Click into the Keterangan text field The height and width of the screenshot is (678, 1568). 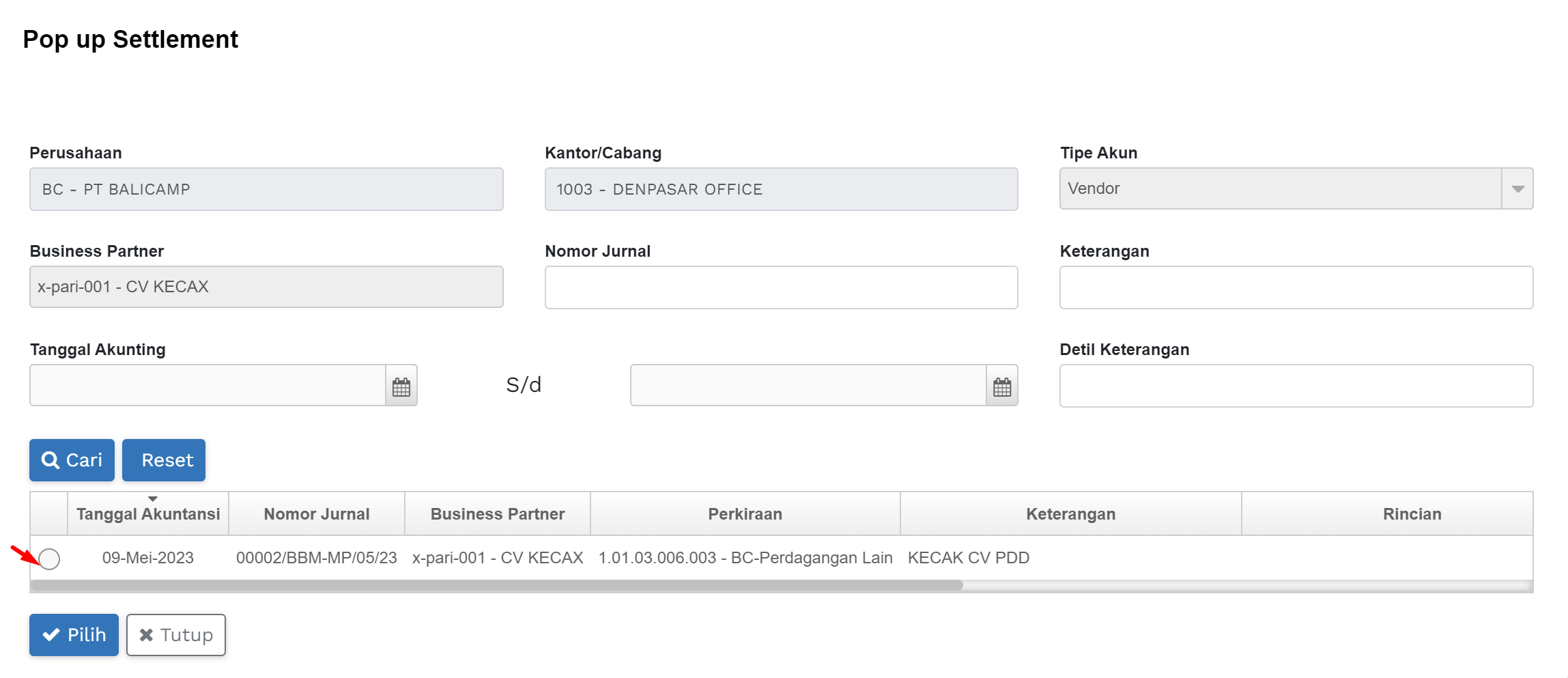pos(1296,287)
